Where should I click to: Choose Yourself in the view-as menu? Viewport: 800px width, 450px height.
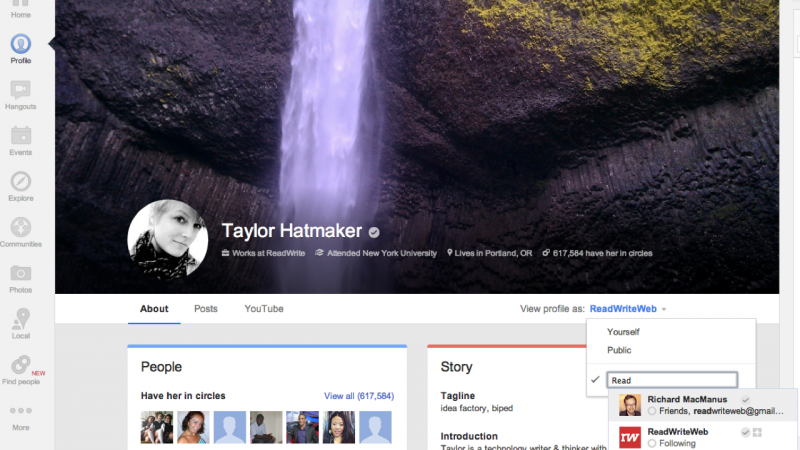click(623, 331)
